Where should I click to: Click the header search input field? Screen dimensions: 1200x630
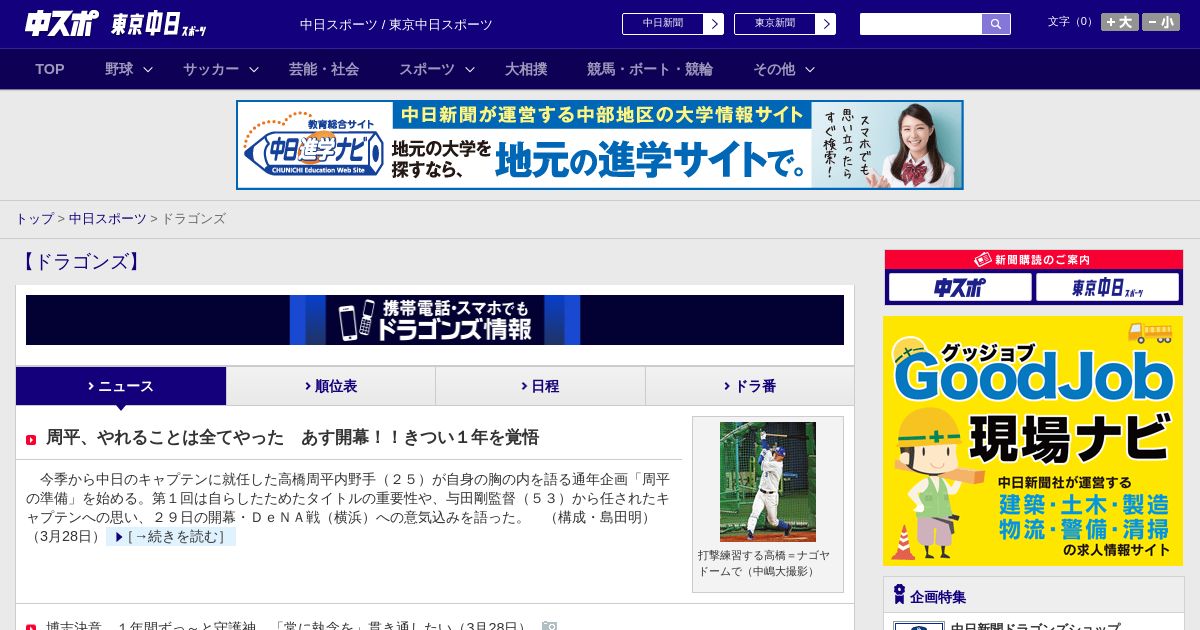pos(921,24)
